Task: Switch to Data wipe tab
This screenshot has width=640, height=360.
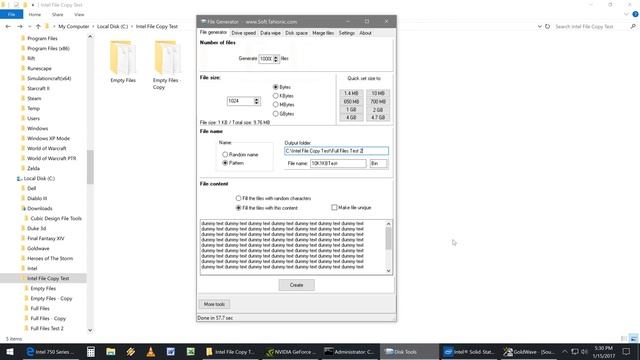Action: click(x=270, y=33)
